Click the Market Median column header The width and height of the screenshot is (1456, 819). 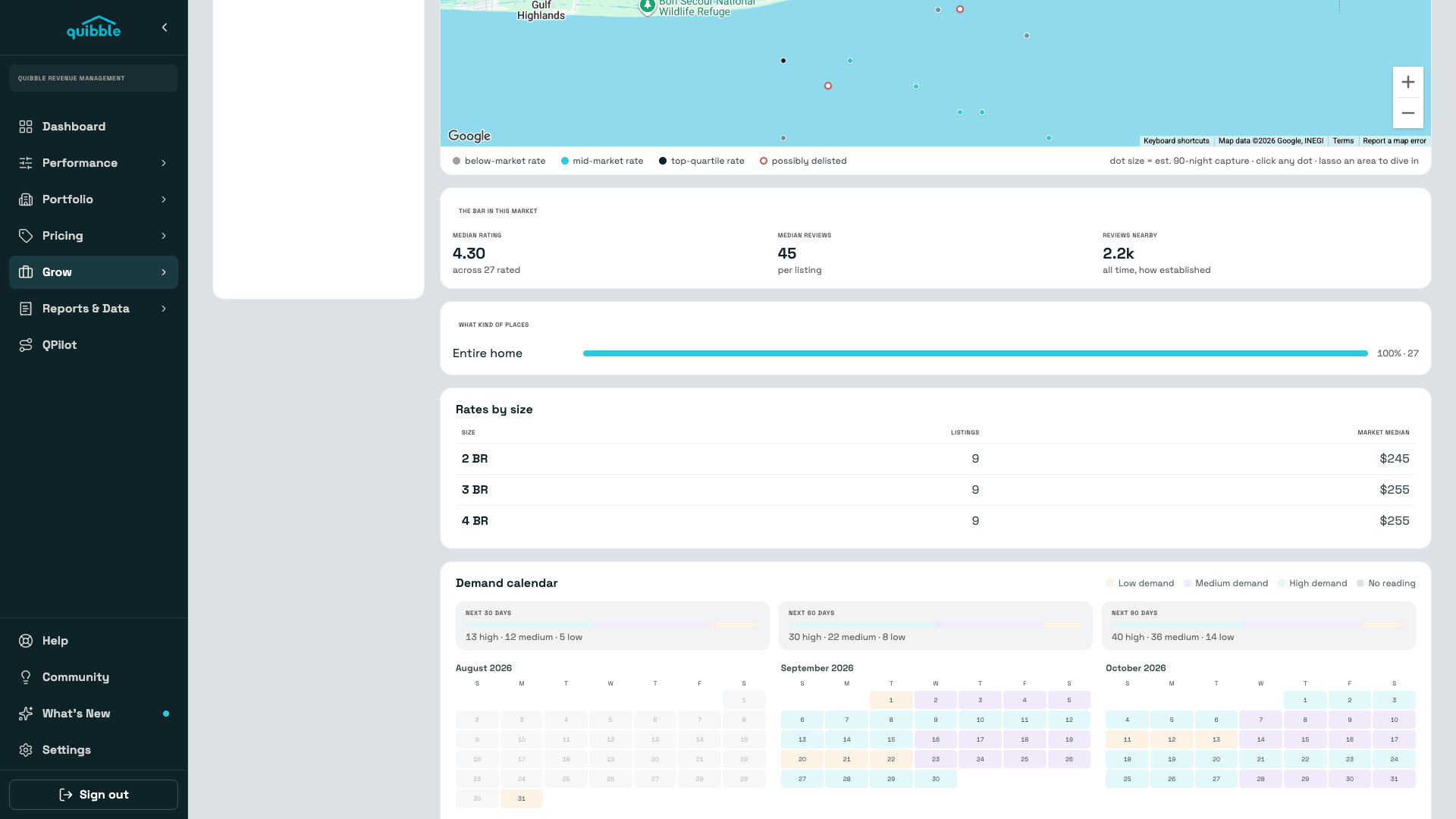click(1383, 432)
